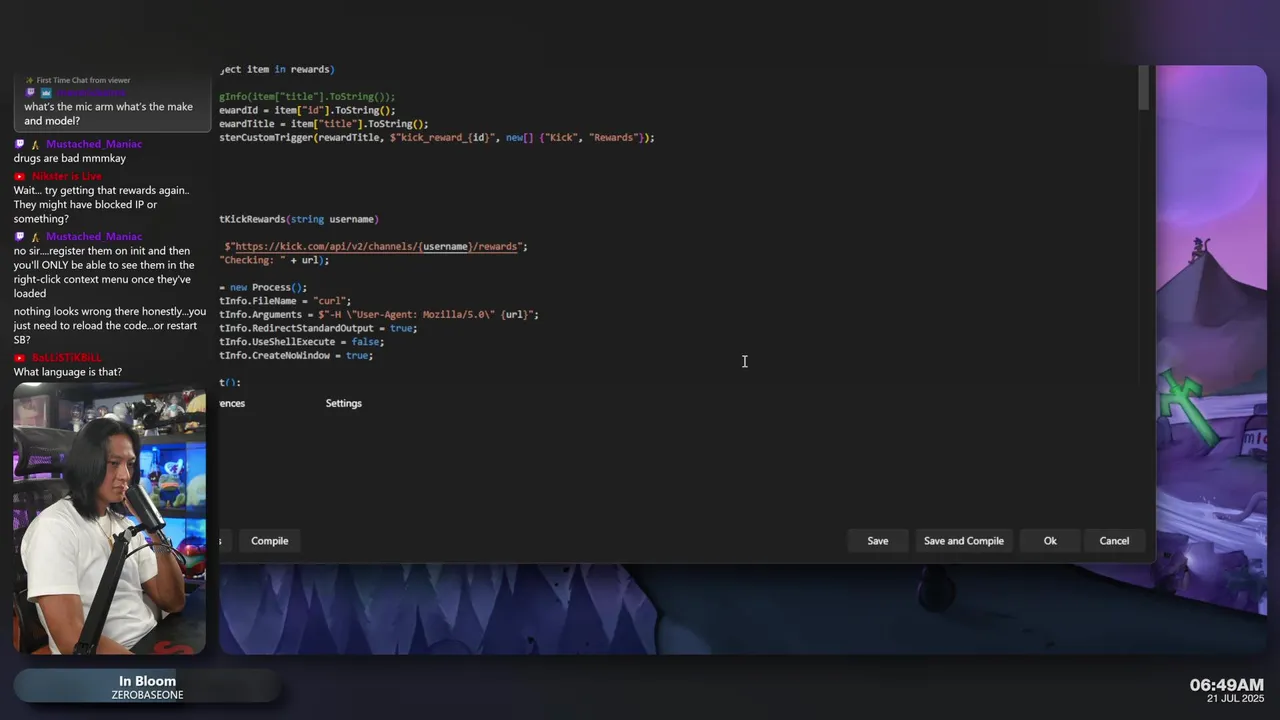Click the 'ewardTitle = item["title"]' code line
The image size is (1280, 720).
[324, 124]
